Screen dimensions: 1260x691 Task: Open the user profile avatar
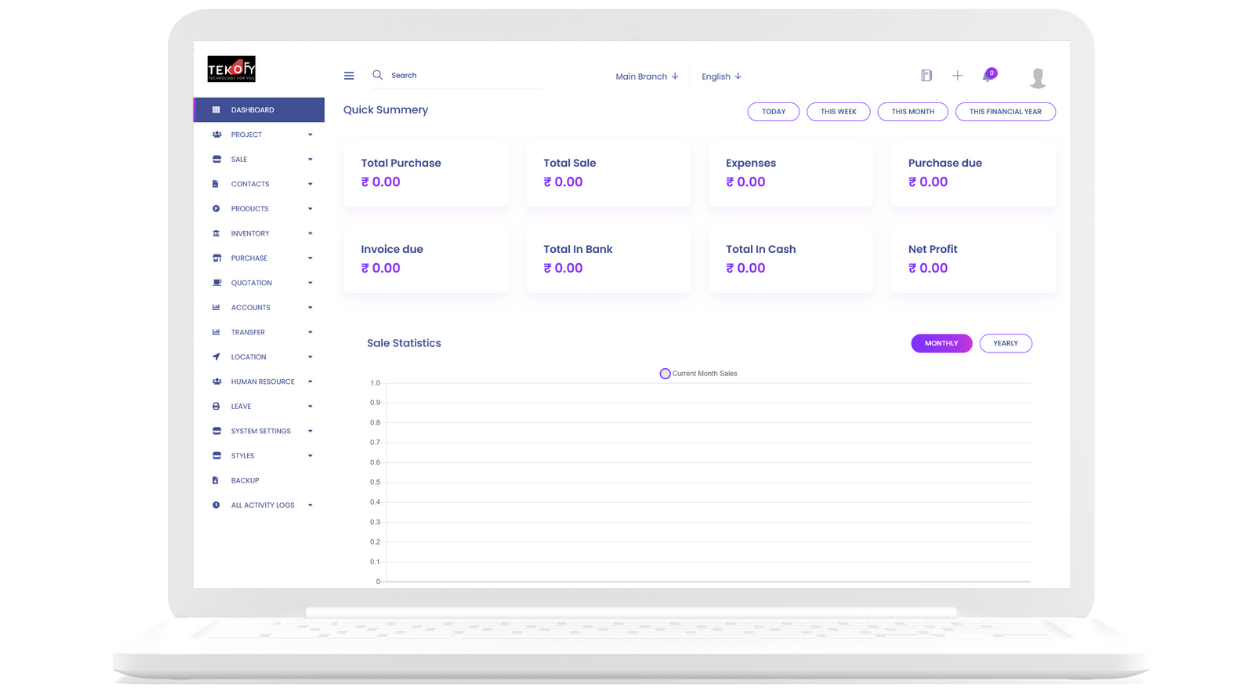[x=1038, y=78]
